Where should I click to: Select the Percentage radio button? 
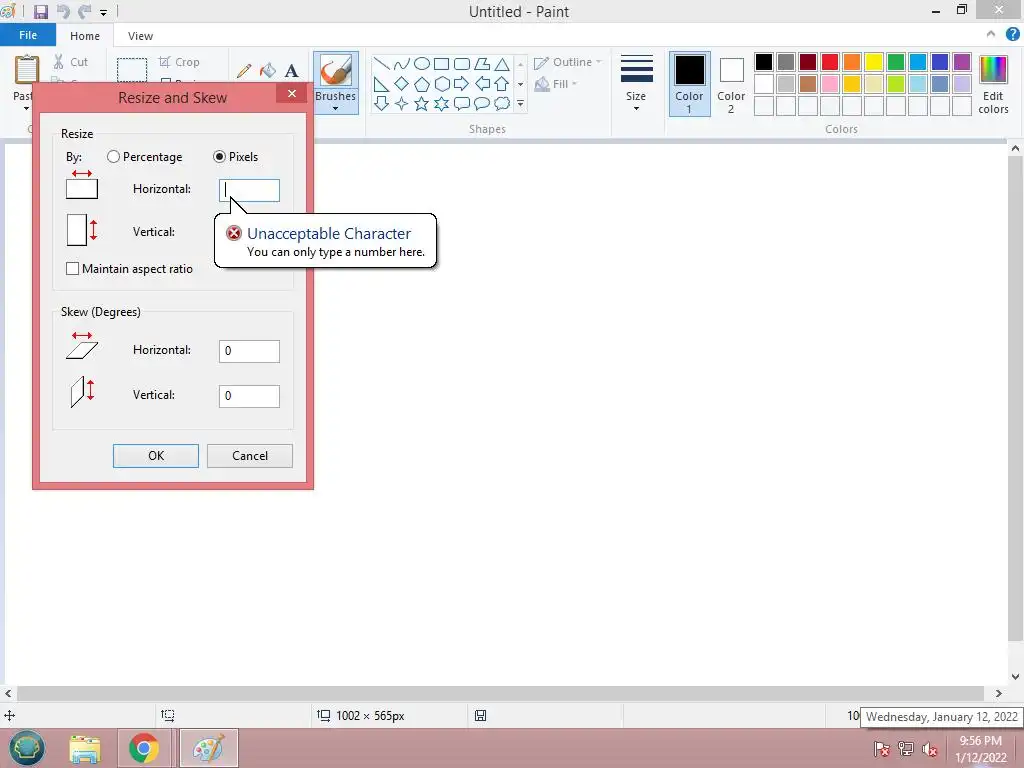pos(114,157)
